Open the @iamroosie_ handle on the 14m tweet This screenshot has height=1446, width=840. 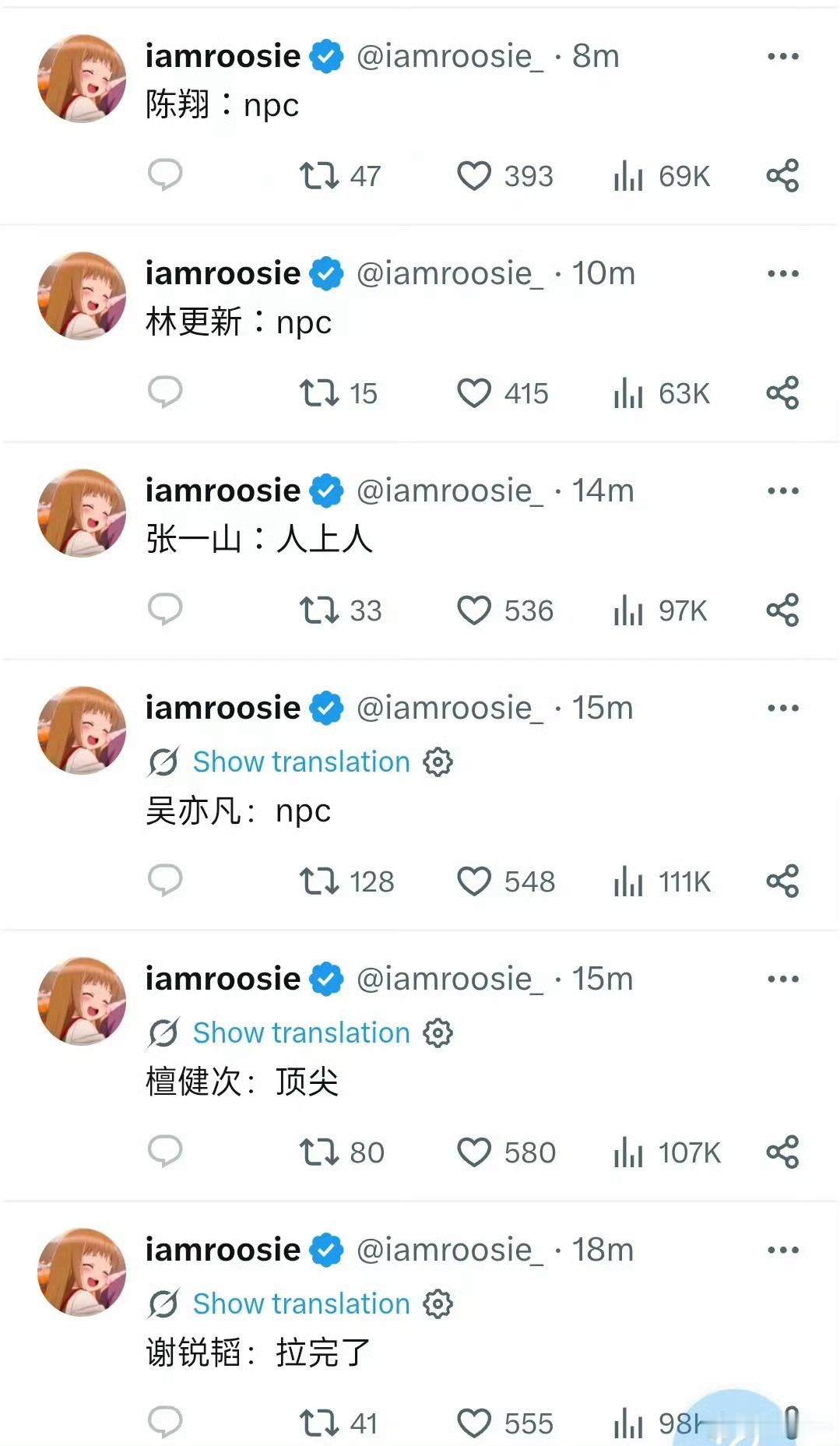[x=450, y=491]
